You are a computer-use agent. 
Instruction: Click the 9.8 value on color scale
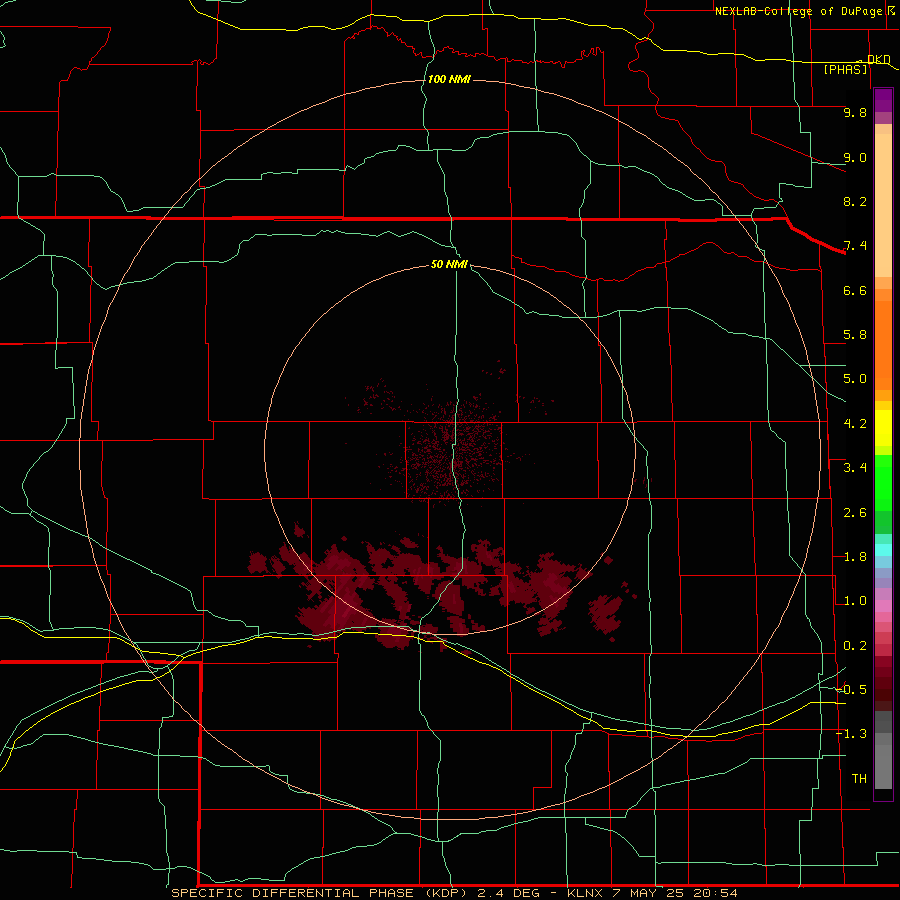855,112
